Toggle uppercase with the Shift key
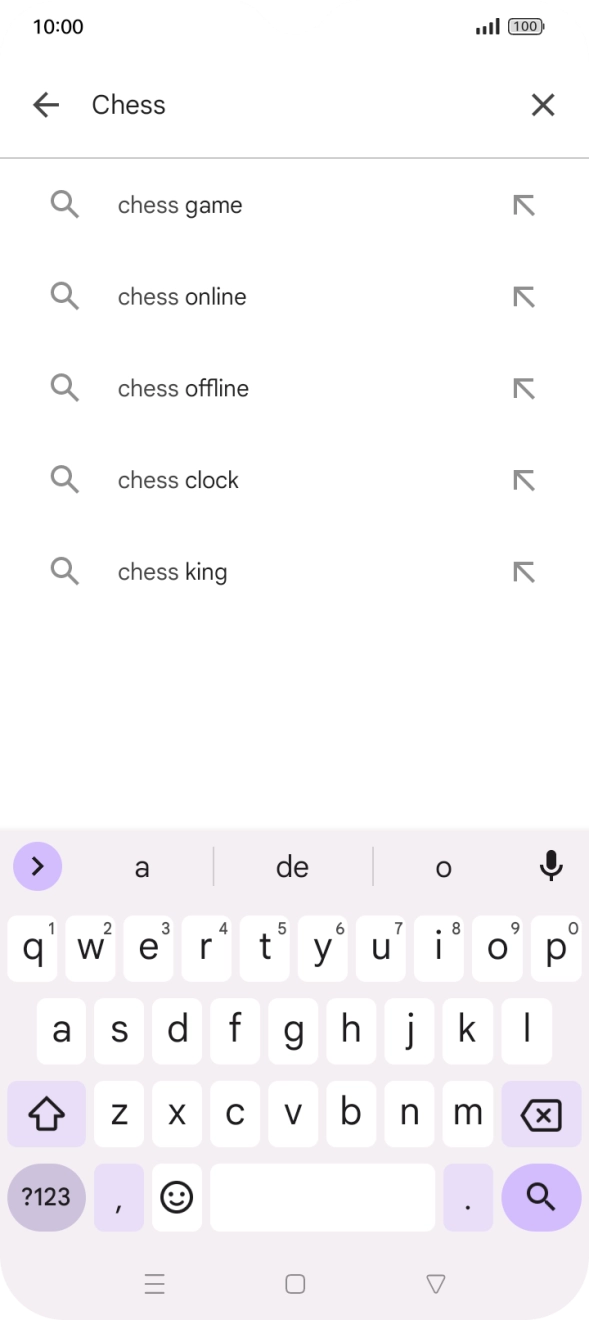 pyautogui.click(x=46, y=1113)
